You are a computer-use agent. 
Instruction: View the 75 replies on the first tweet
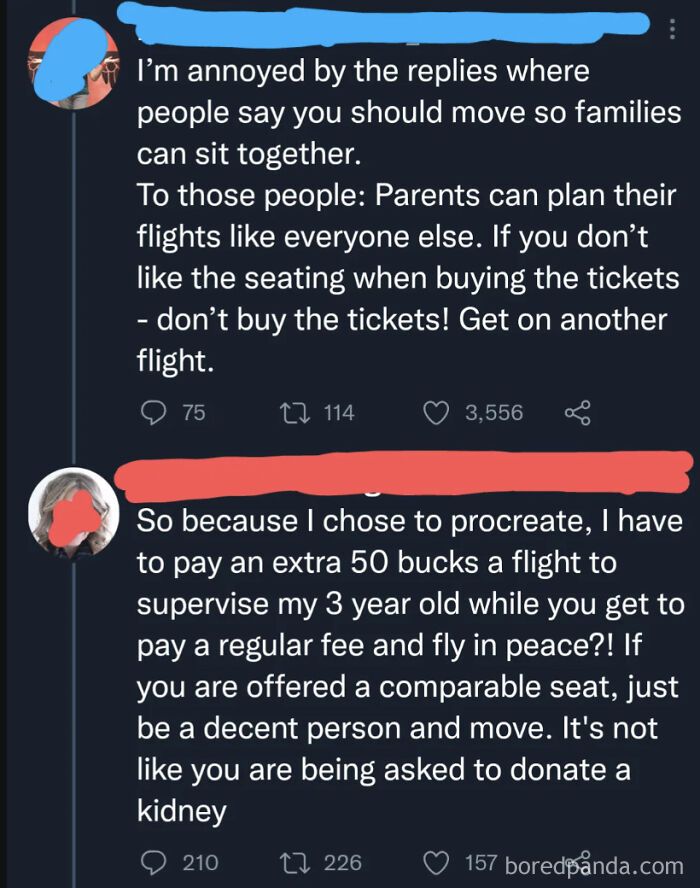coord(178,412)
